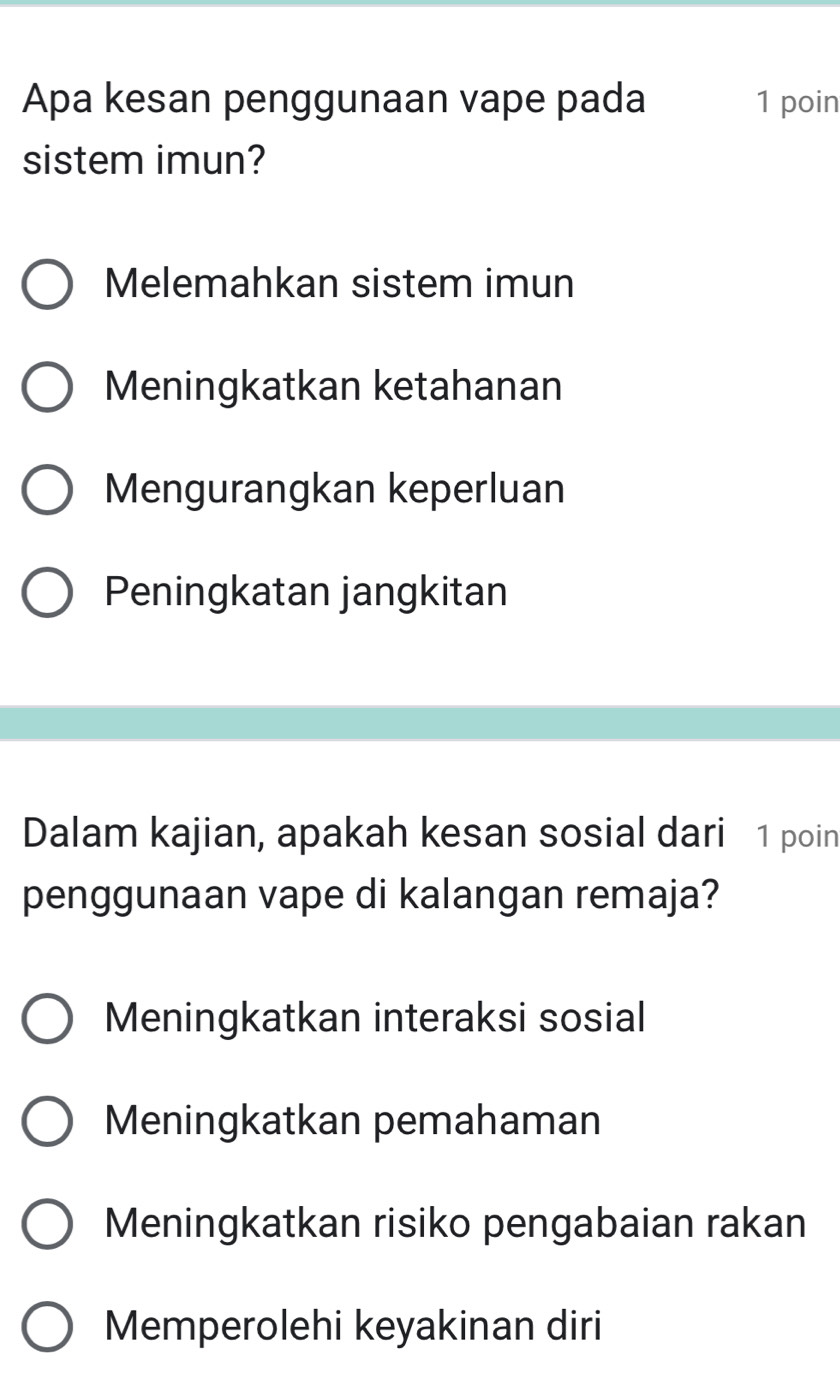Viewport: 840px width, 1373px height.
Task: Mark the "Peningkatan jangkitan" radio button
Action: click(x=47, y=593)
